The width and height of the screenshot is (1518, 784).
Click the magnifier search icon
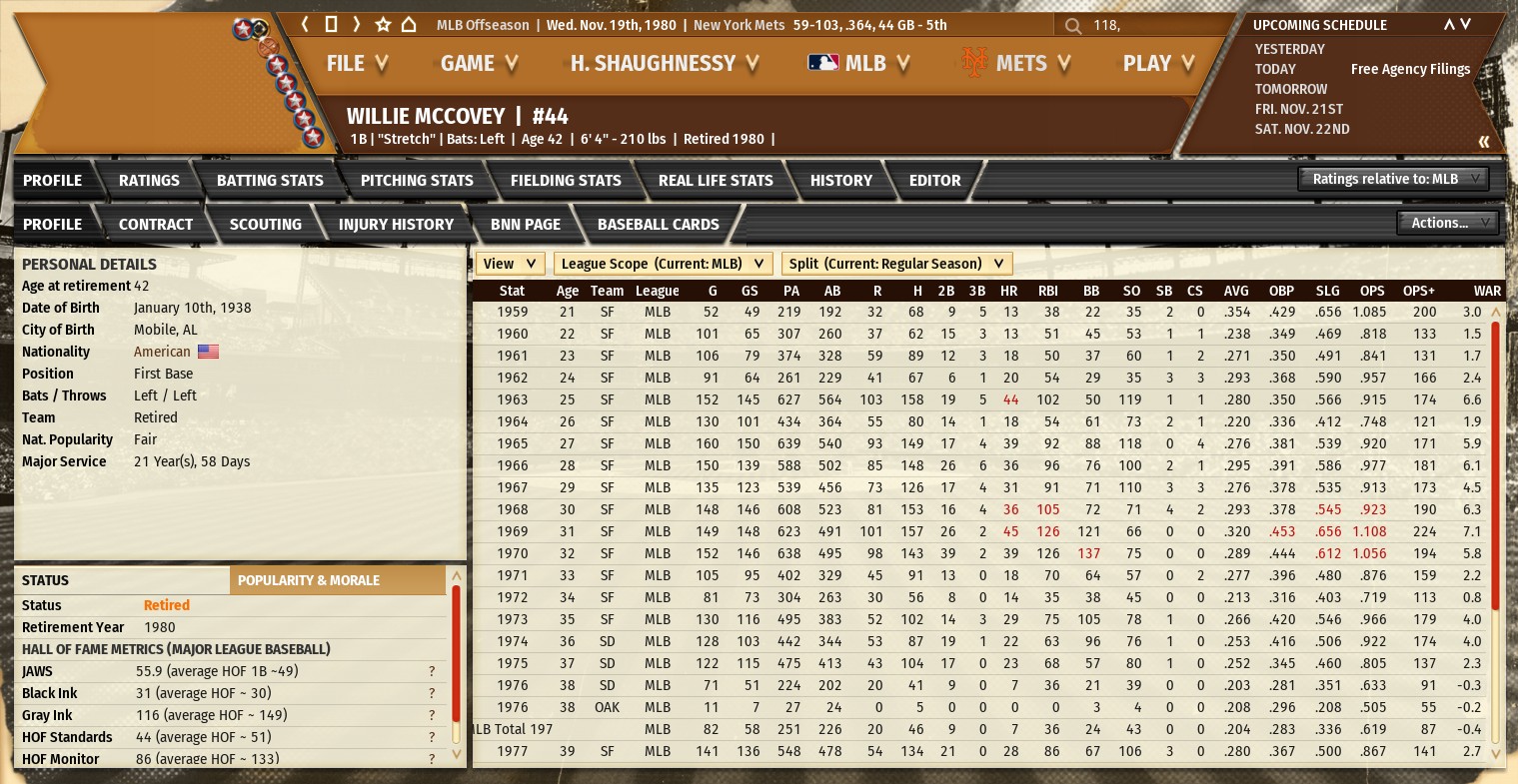tap(1073, 25)
